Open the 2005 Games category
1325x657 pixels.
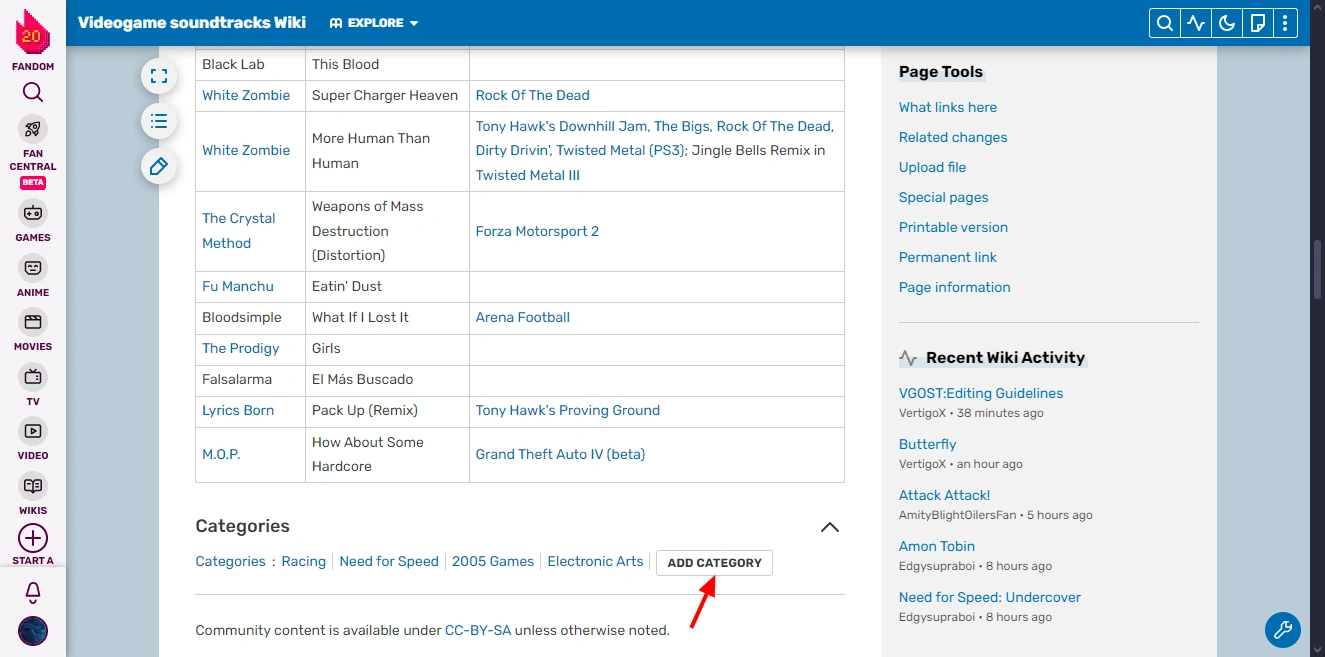click(x=493, y=562)
